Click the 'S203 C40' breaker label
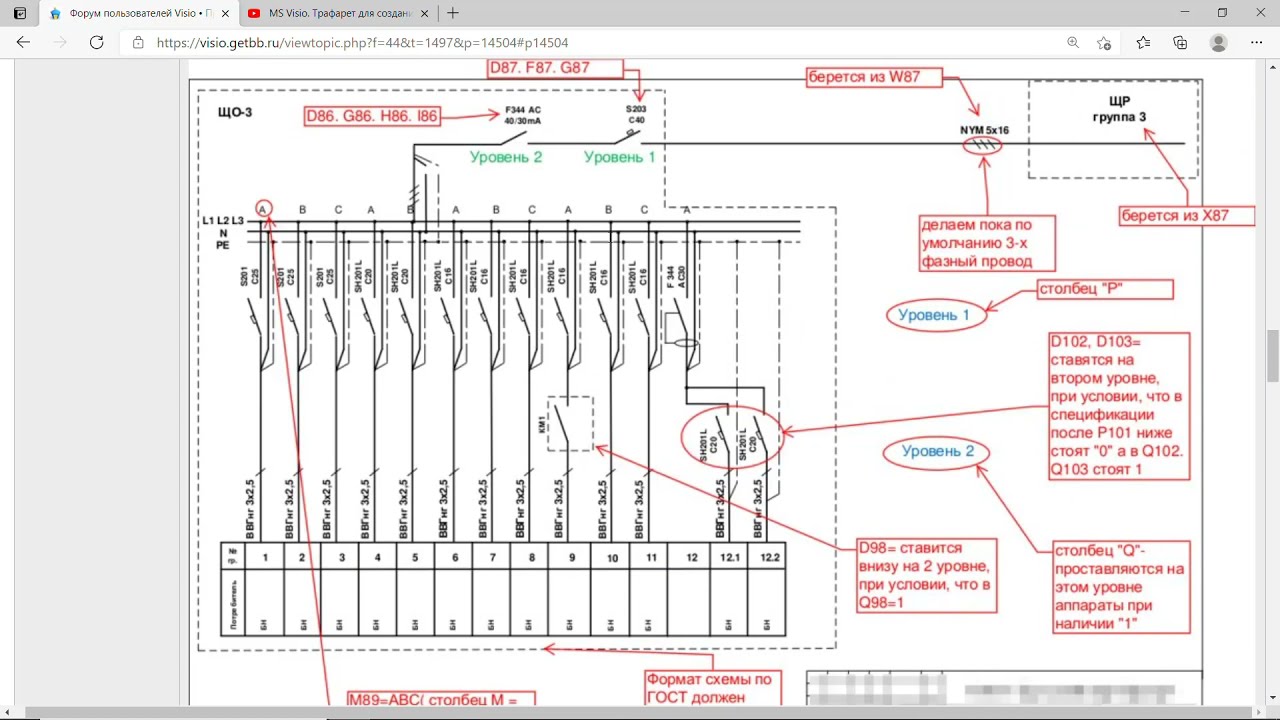This screenshot has height=720, width=1280. click(x=636, y=114)
